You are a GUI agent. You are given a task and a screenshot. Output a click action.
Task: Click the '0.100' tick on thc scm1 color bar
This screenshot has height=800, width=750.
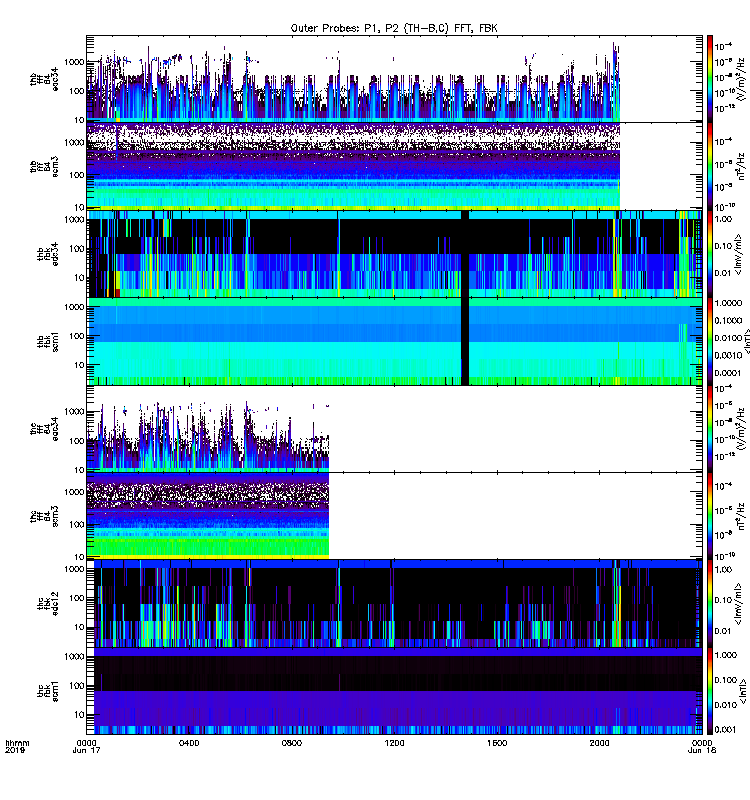pos(726,680)
